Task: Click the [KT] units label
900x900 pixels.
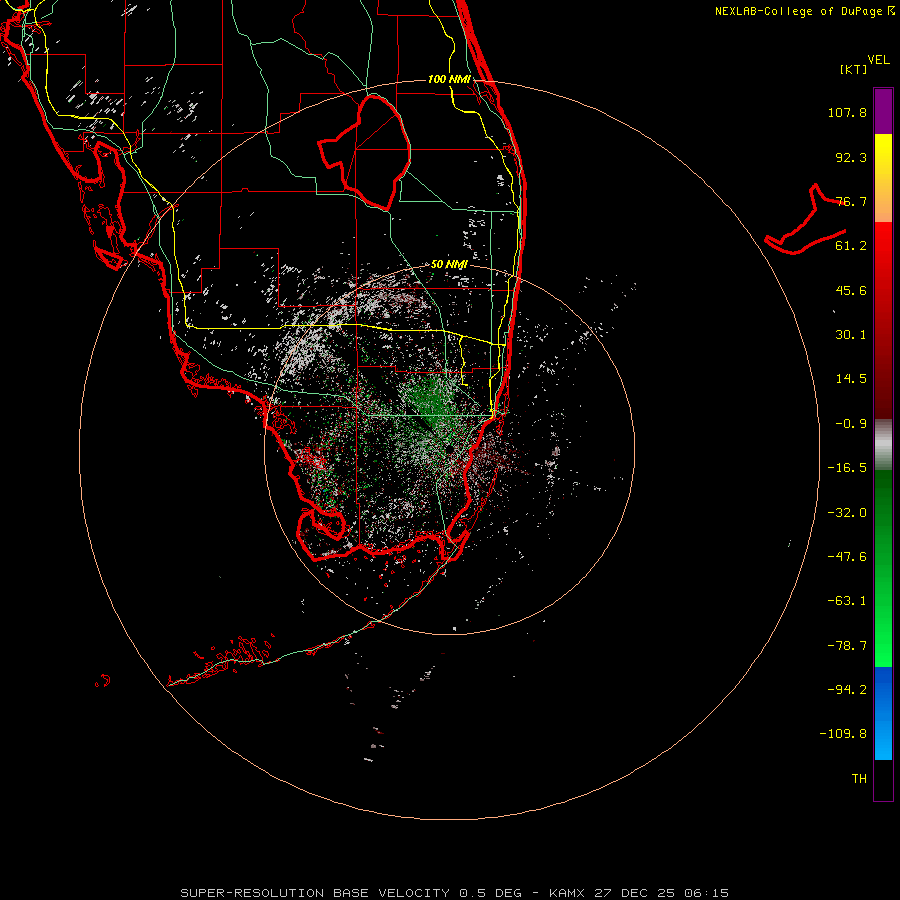Action: (x=854, y=69)
